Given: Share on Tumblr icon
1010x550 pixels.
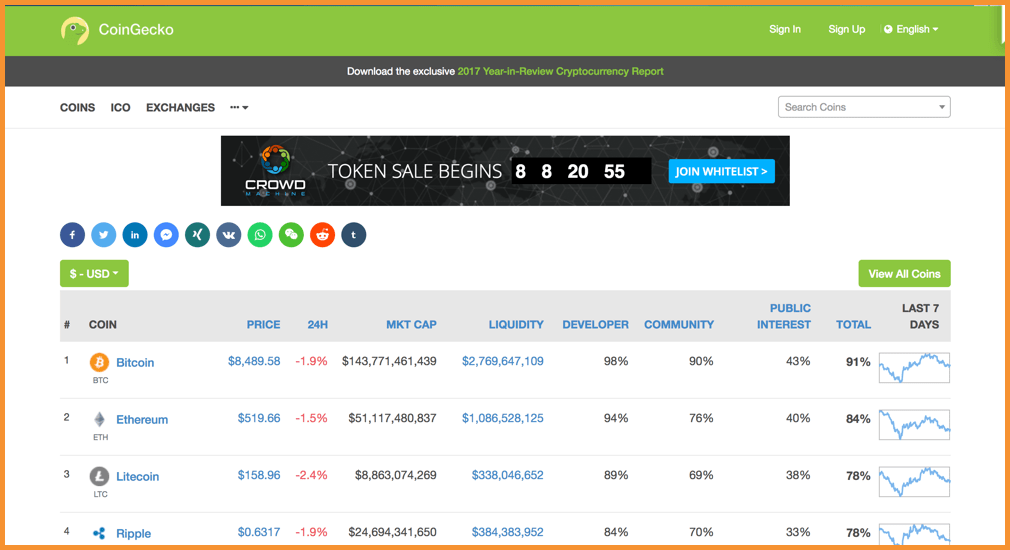Looking at the screenshot, I should pyautogui.click(x=354, y=235).
